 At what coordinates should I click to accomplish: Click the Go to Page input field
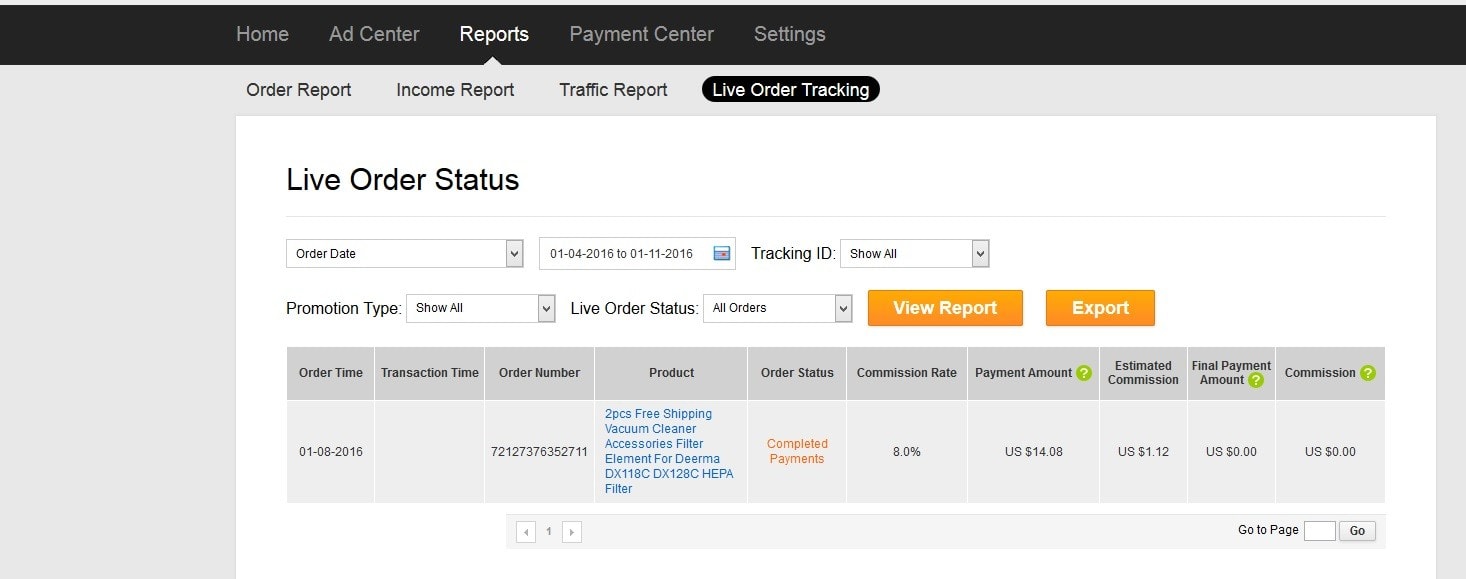click(1319, 531)
